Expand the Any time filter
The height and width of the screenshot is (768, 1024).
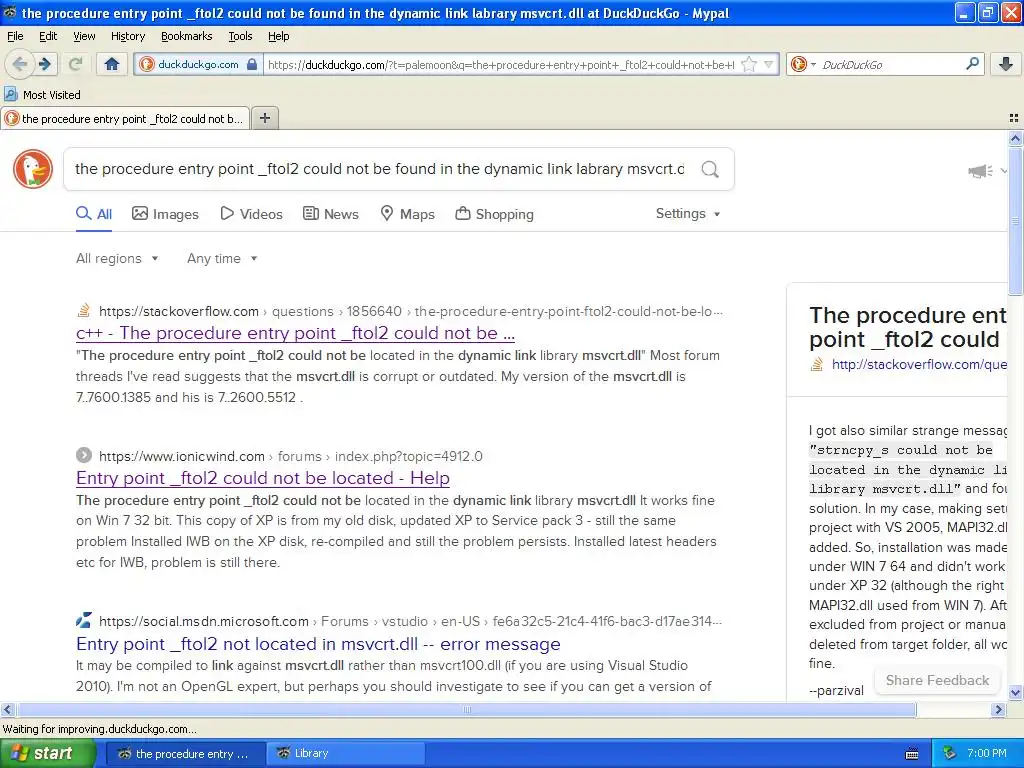click(222, 259)
